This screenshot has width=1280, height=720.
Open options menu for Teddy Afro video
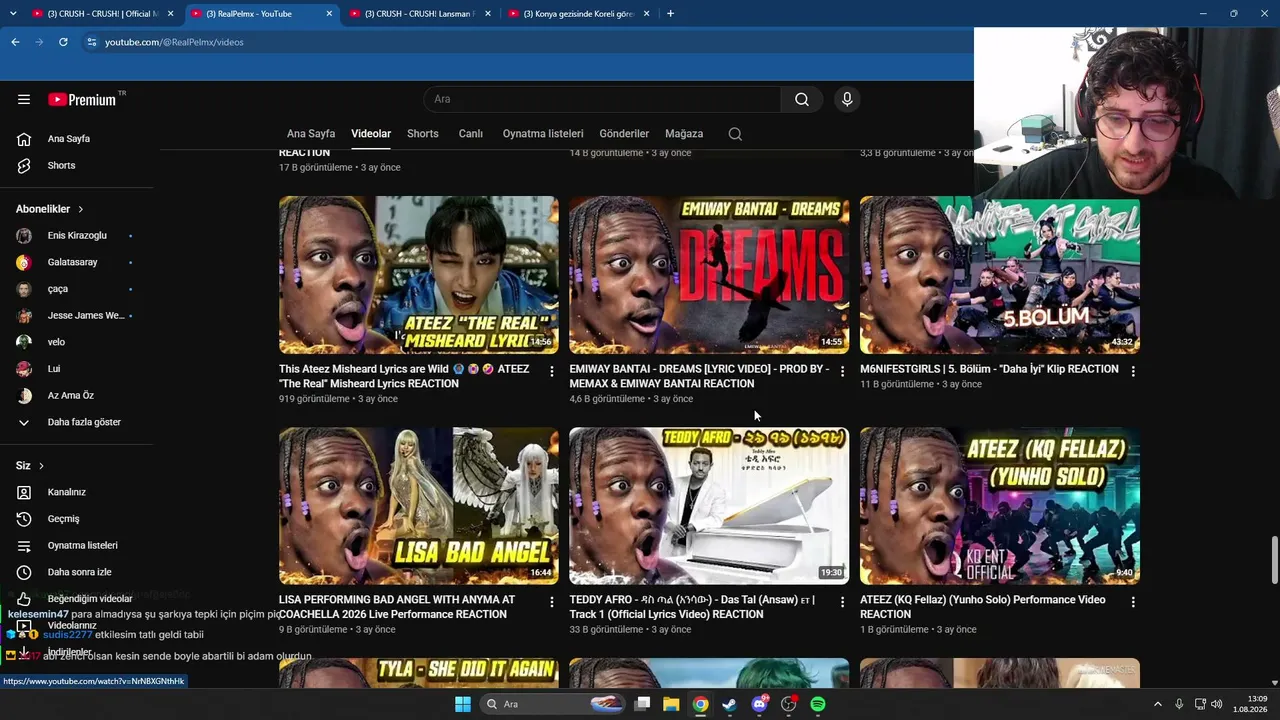tap(842, 602)
